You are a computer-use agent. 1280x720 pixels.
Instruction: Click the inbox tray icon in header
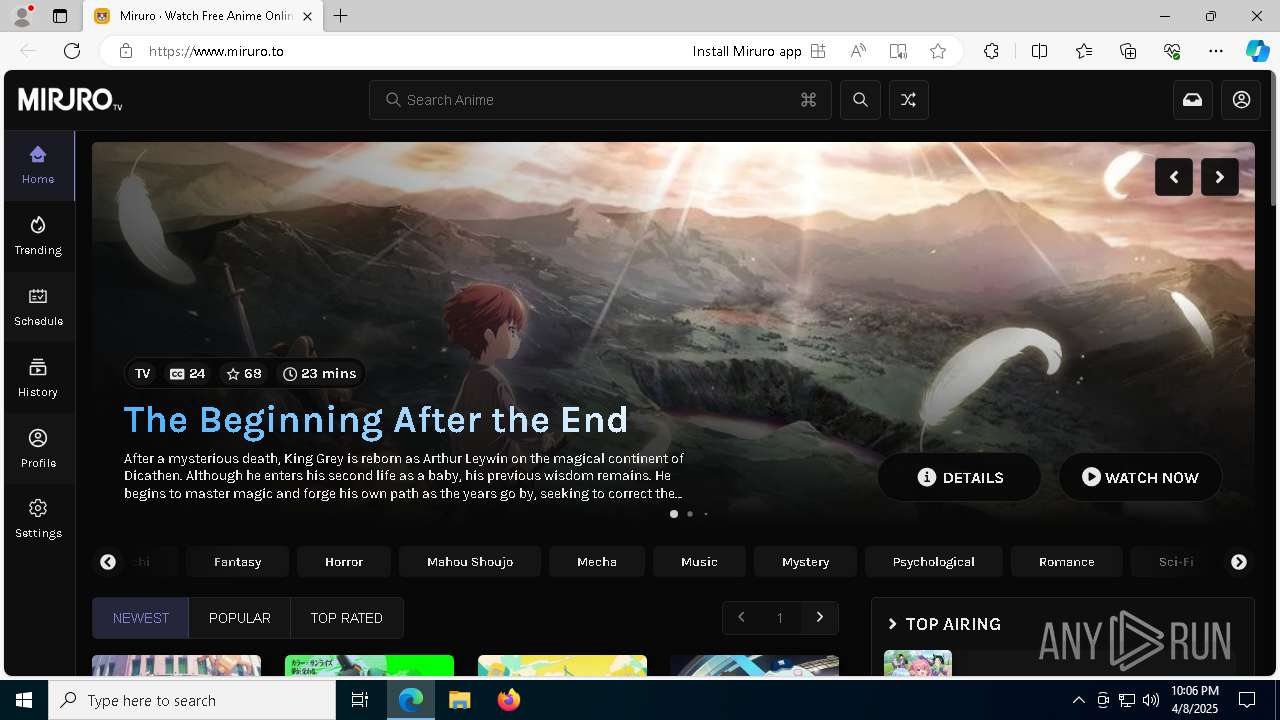coord(1193,100)
